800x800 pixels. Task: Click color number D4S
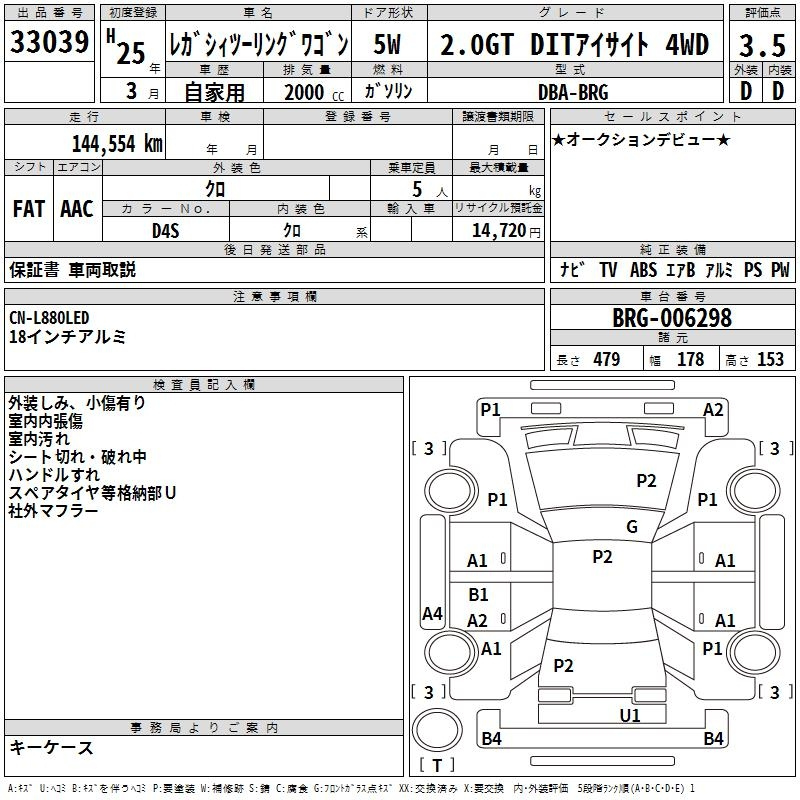click(x=166, y=231)
